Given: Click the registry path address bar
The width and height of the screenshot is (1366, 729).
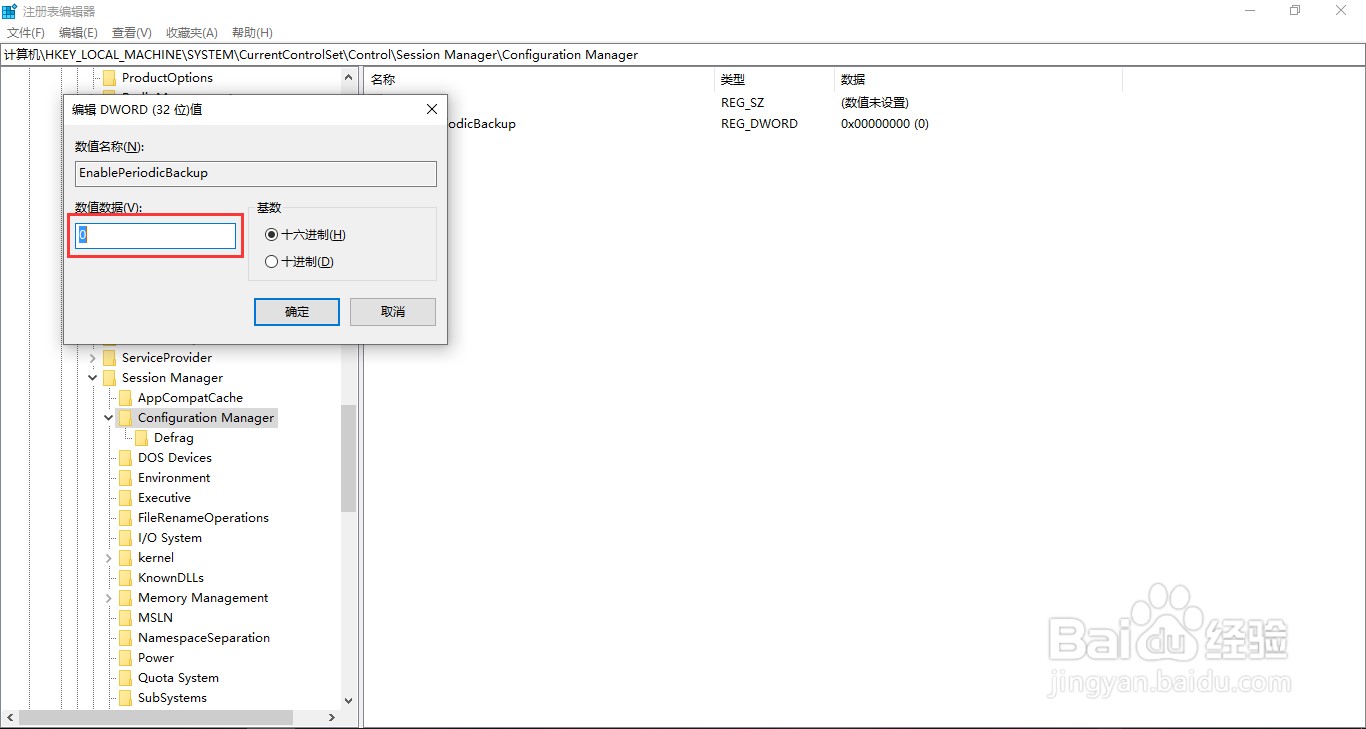Looking at the screenshot, I should 683,55.
